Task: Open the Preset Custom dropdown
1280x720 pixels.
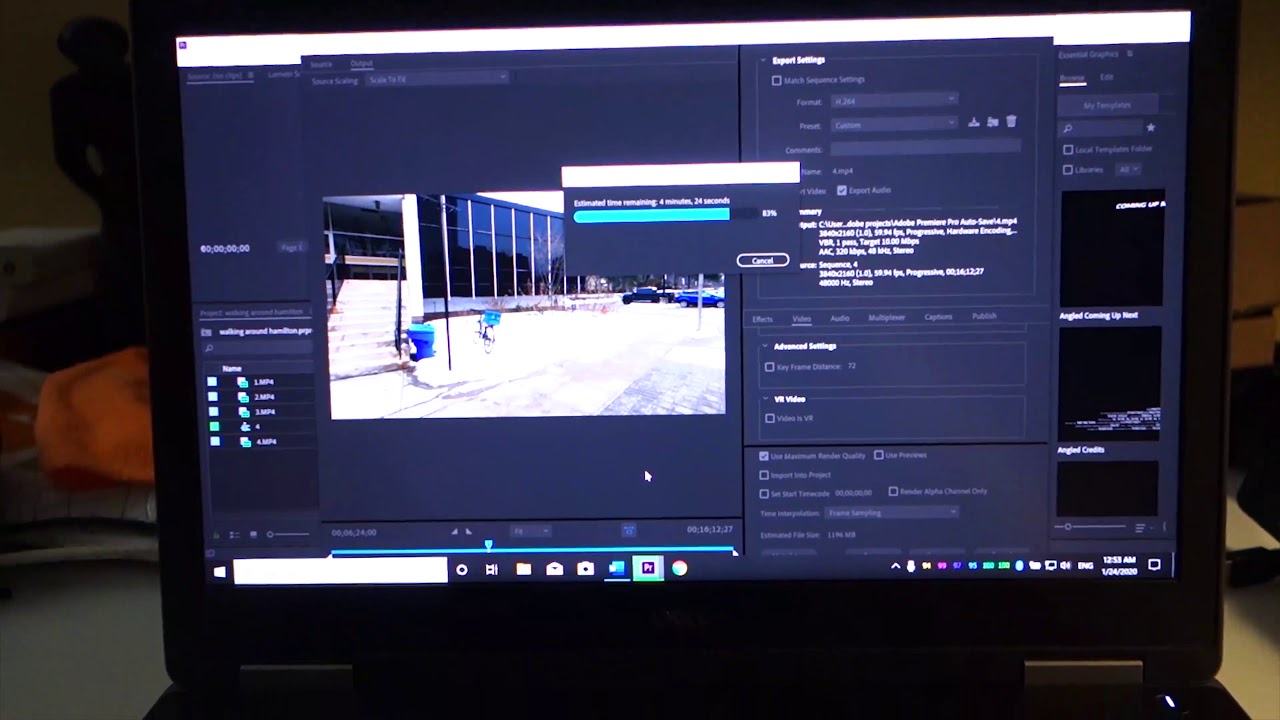Action: 894,125
